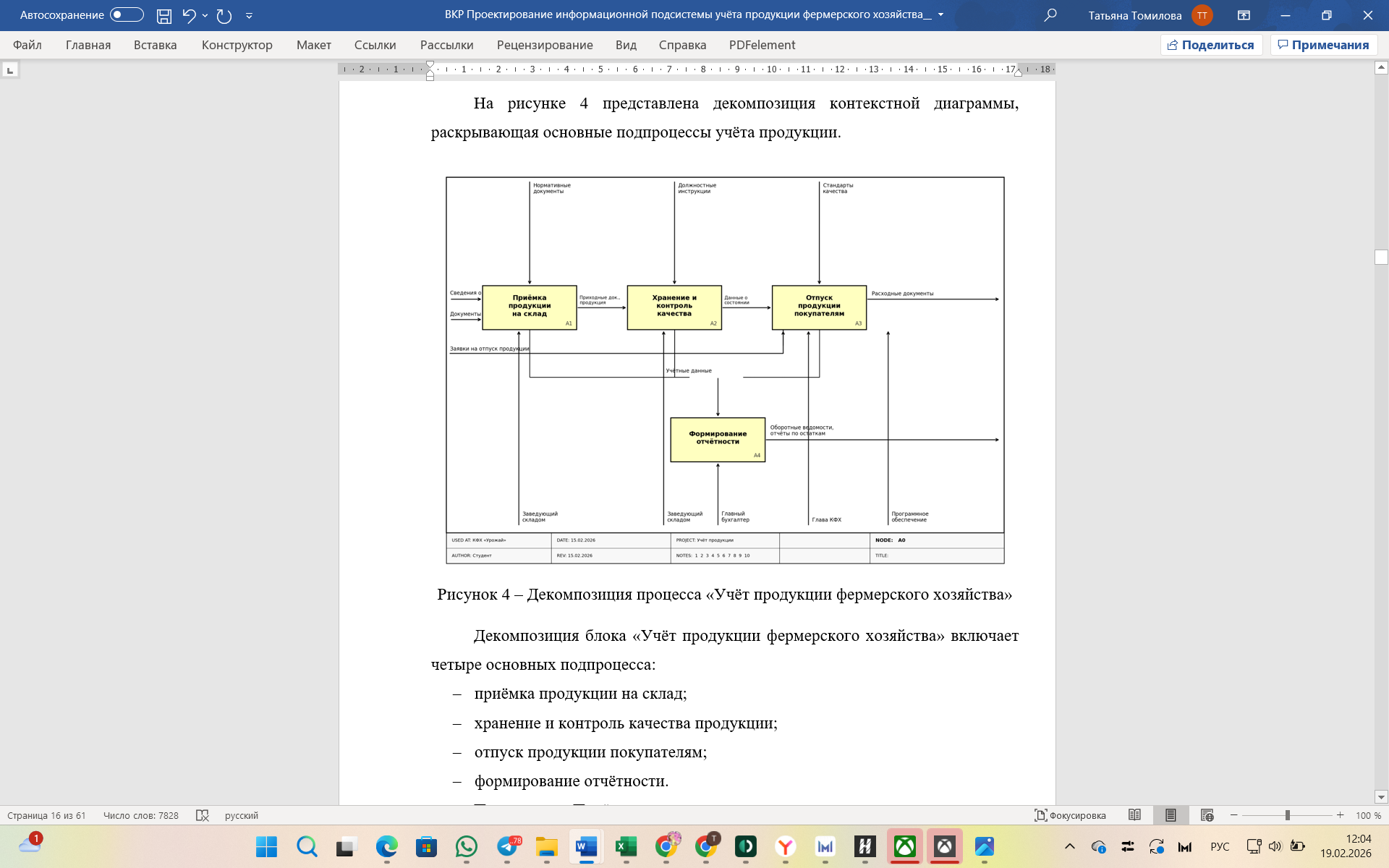Open Customize Quick Access Toolbar dropdown

point(249,15)
